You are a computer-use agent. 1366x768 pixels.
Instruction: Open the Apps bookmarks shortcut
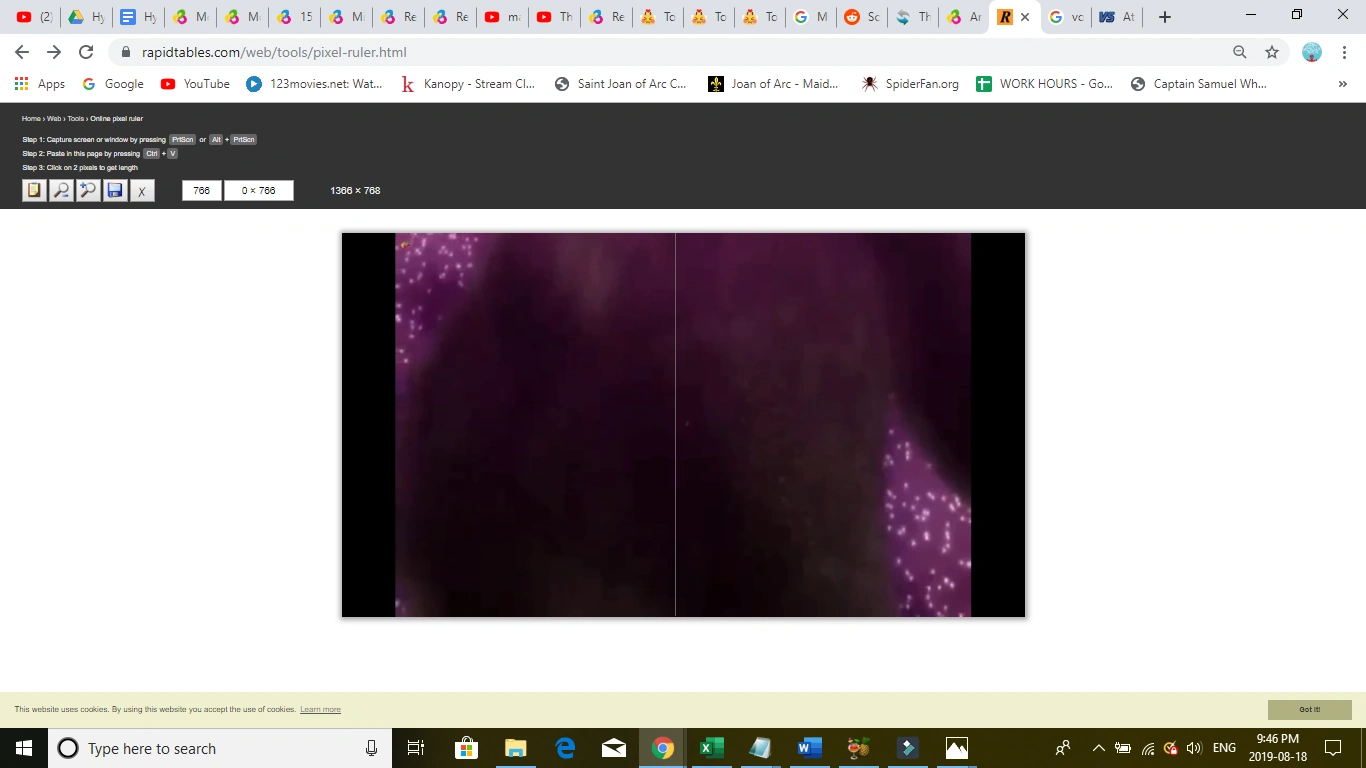40,84
